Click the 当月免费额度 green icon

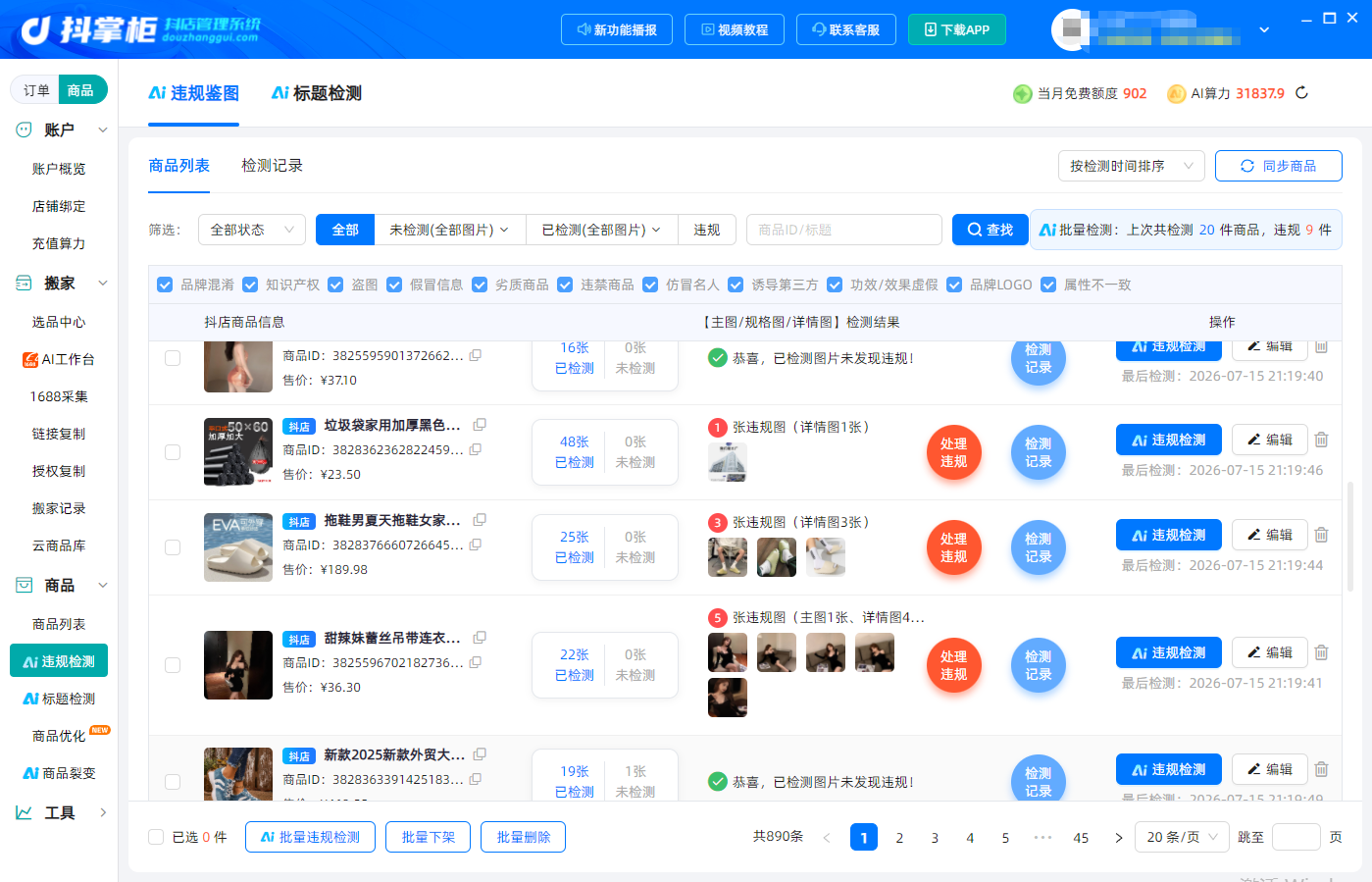click(x=1023, y=93)
